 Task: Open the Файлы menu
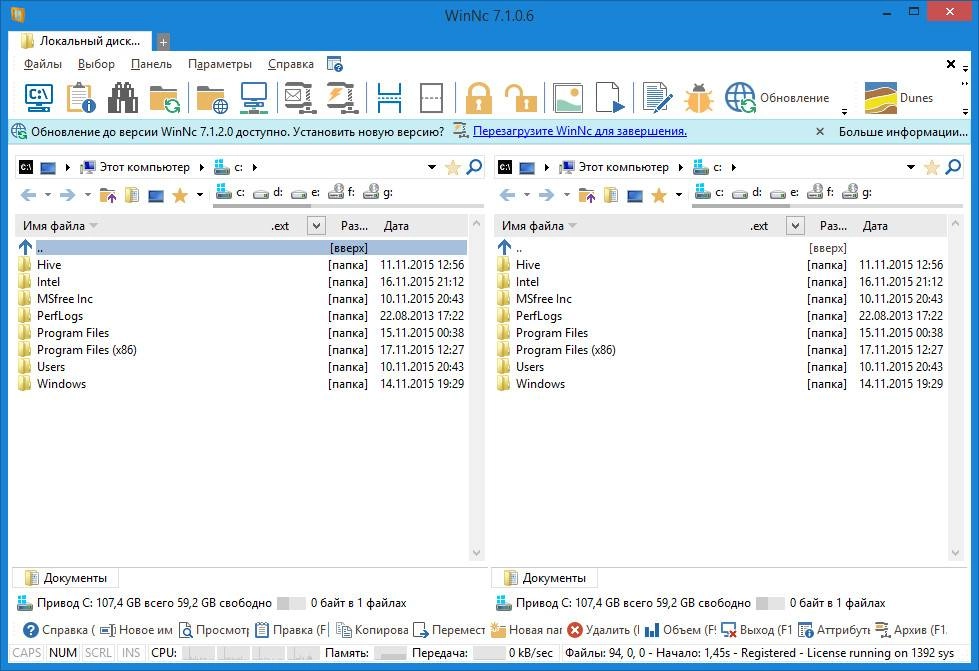(42, 64)
